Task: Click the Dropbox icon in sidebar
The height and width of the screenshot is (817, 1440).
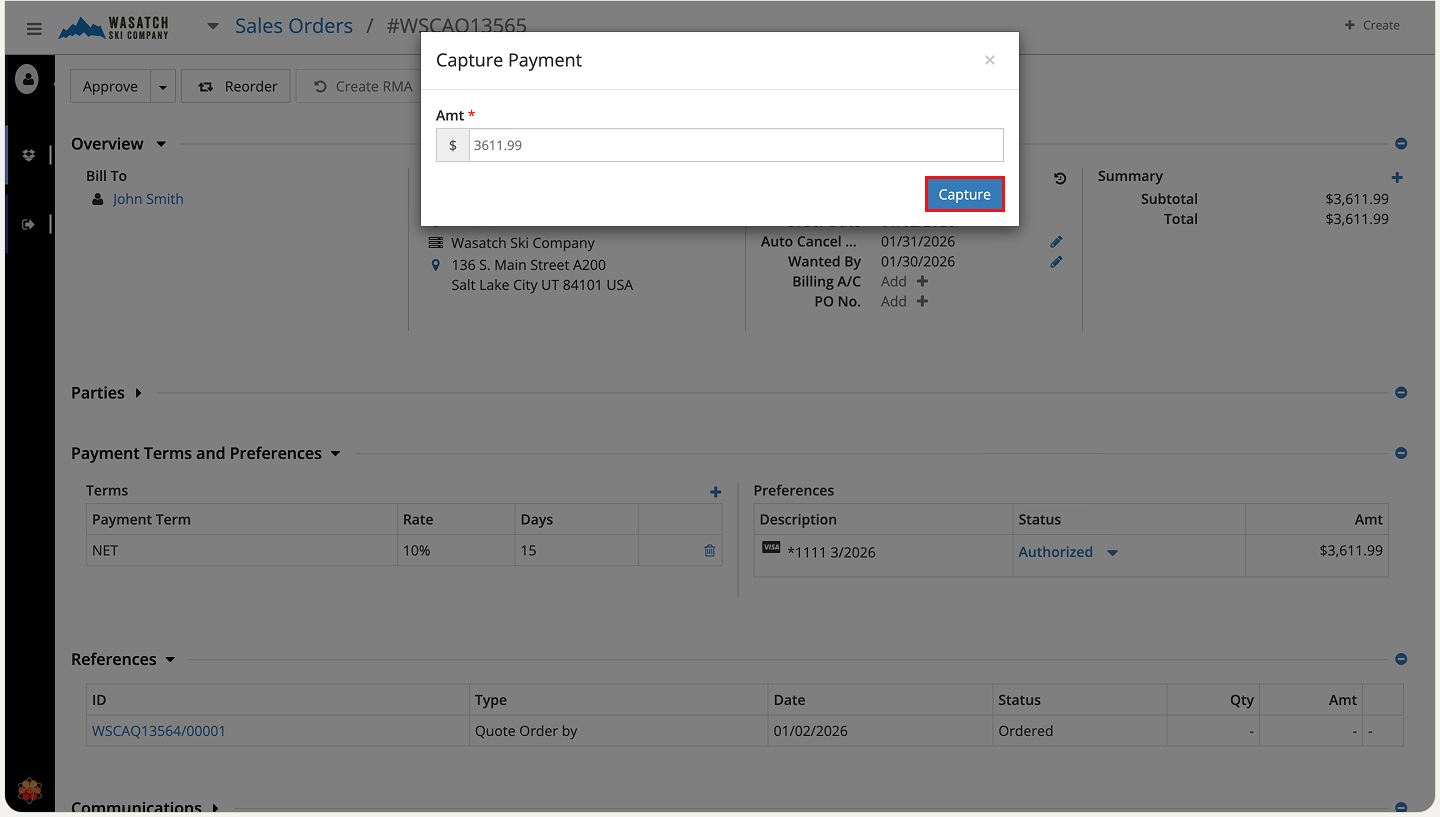Action: [28, 155]
